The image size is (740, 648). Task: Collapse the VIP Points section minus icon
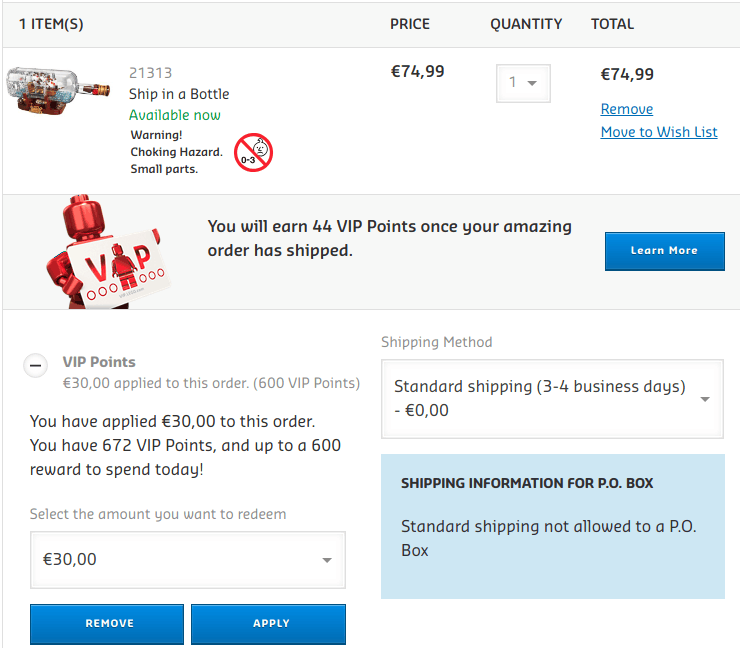click(x=35, y=366)
